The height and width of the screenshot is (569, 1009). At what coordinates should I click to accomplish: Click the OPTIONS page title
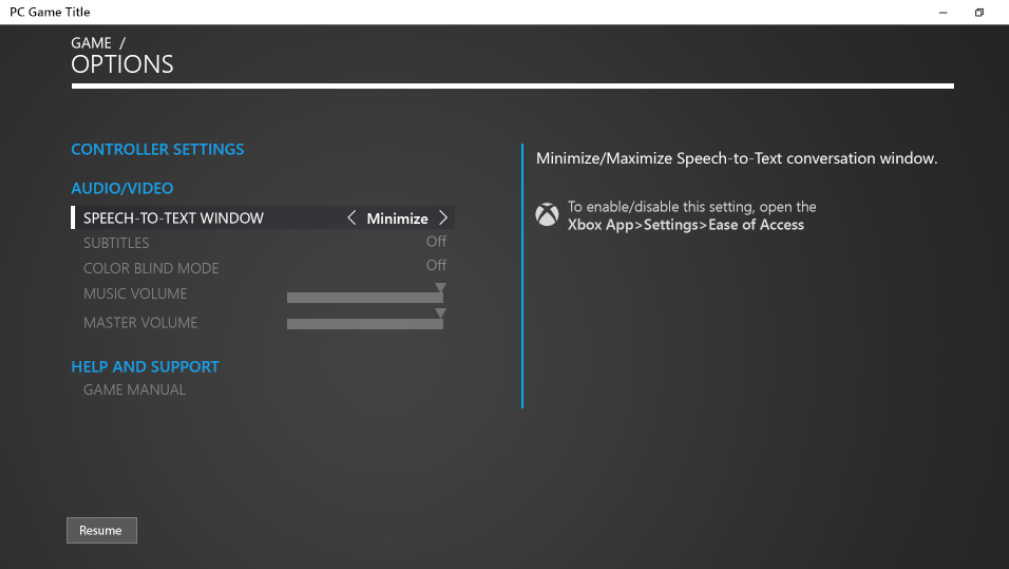tap(122, 64)
